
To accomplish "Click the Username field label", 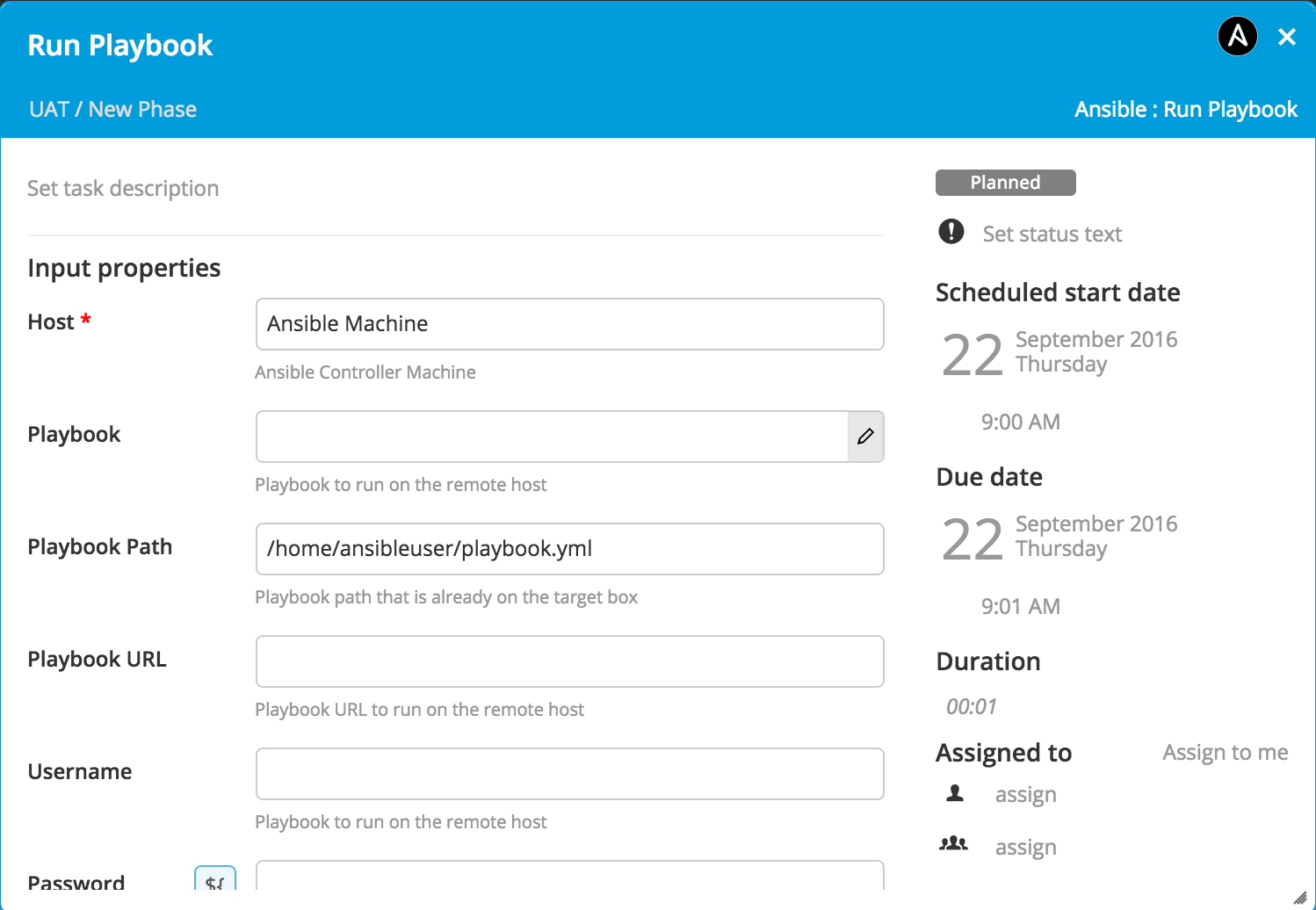I will 80,772.
